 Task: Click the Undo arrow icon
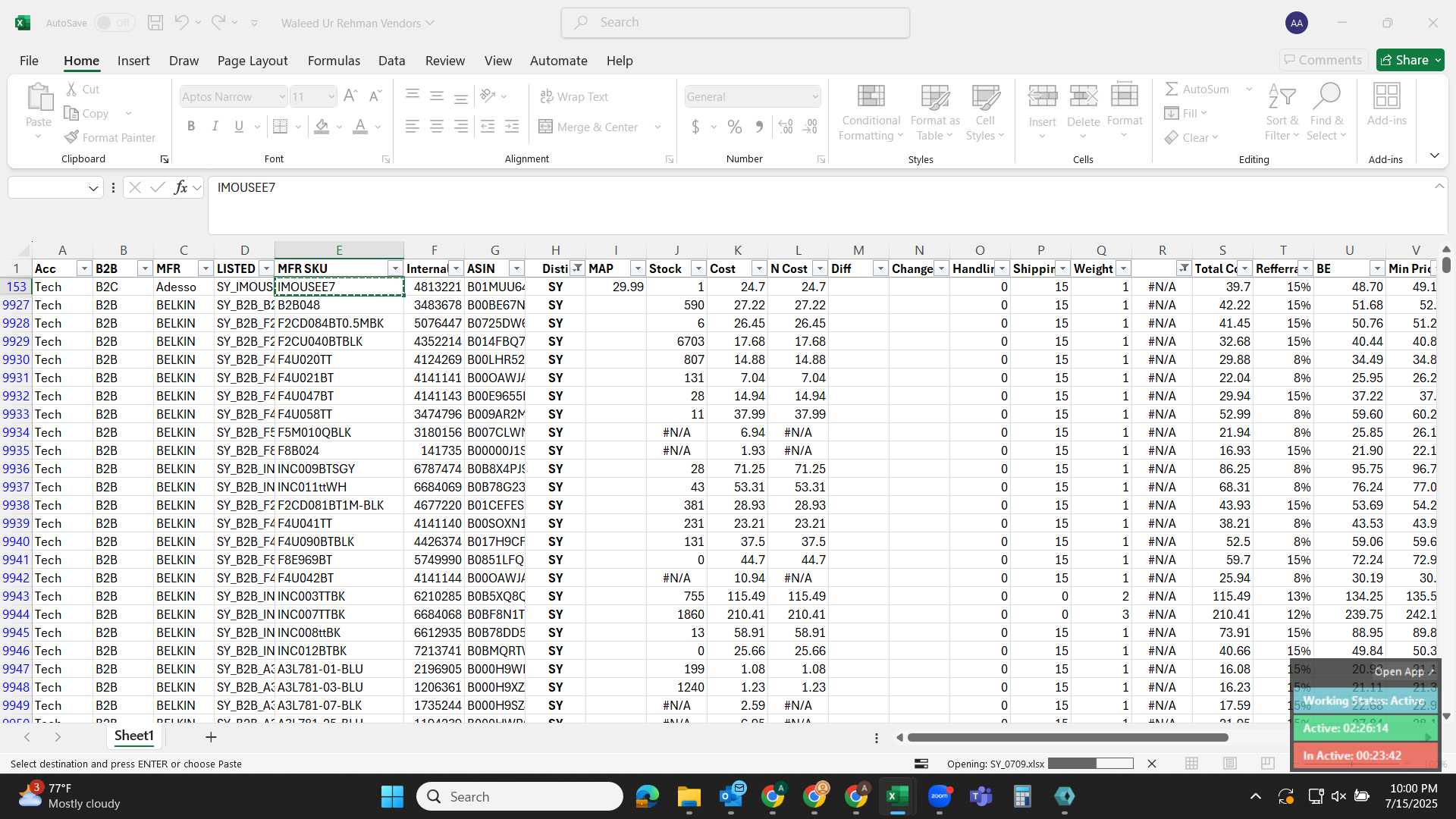(x=181, y=23)
